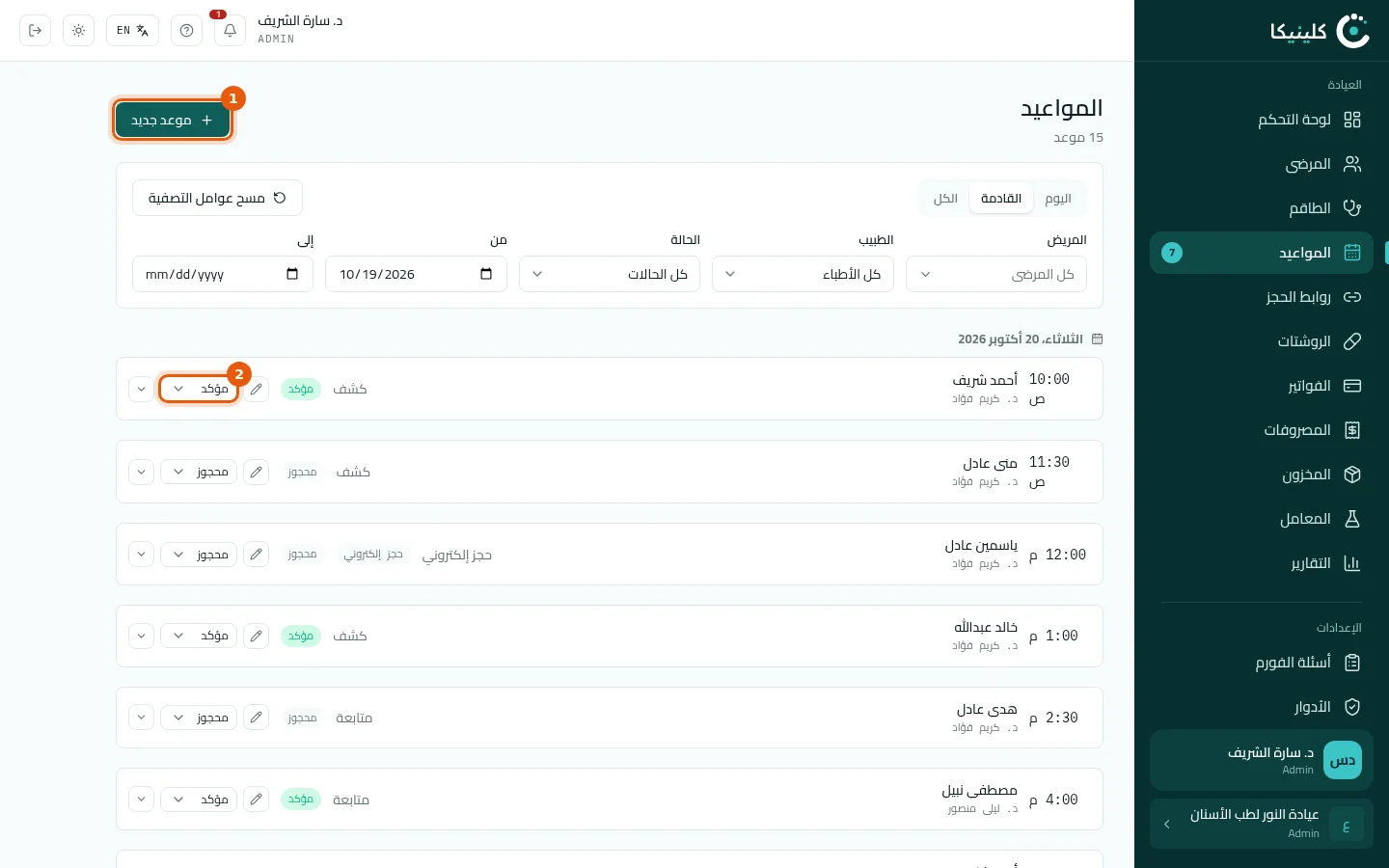Click the المصروفات expenses icon
The height and width of the screenshot is (868, 1389).
1352,430
